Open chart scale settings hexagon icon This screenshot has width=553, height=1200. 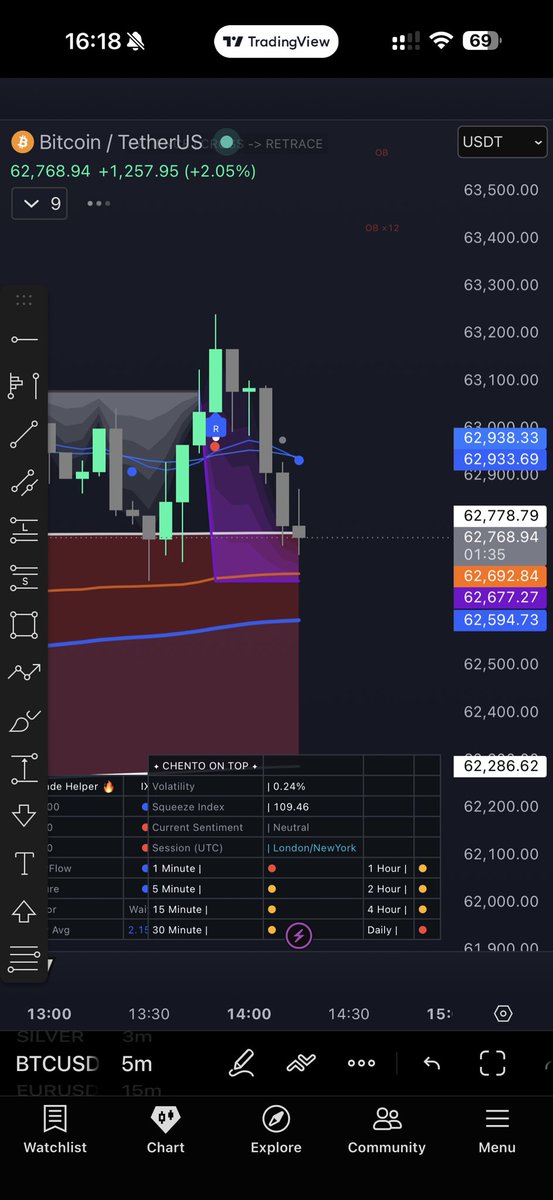click(503, 1013)
